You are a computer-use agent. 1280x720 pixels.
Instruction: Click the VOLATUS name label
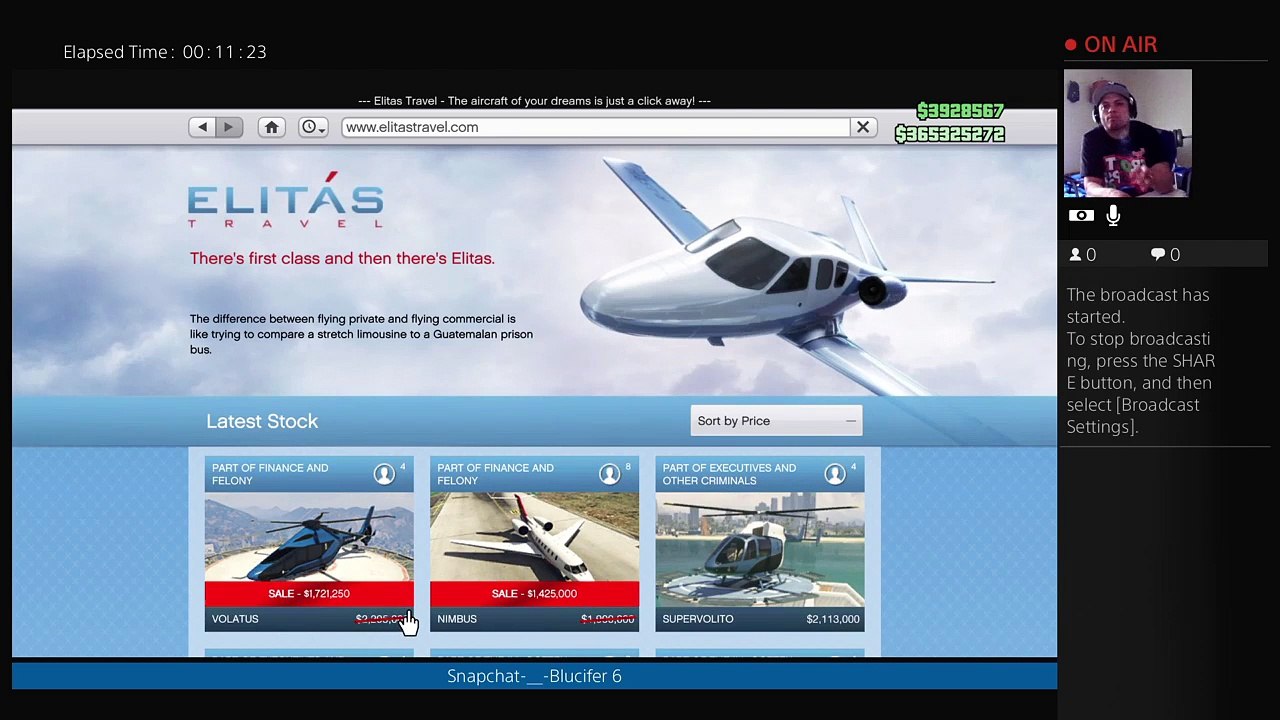tap(235, 619)
